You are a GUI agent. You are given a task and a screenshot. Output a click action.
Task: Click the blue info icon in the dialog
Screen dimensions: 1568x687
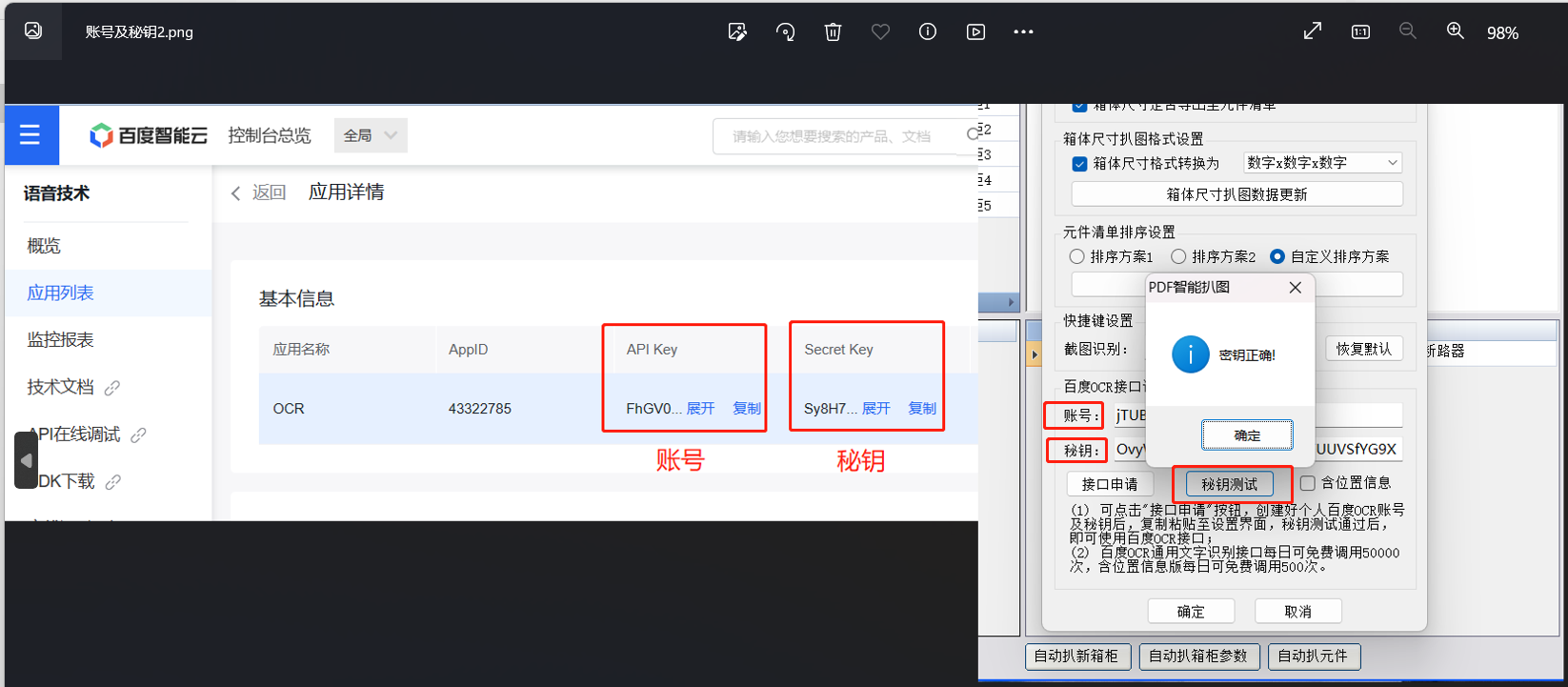coord(1190,354)
